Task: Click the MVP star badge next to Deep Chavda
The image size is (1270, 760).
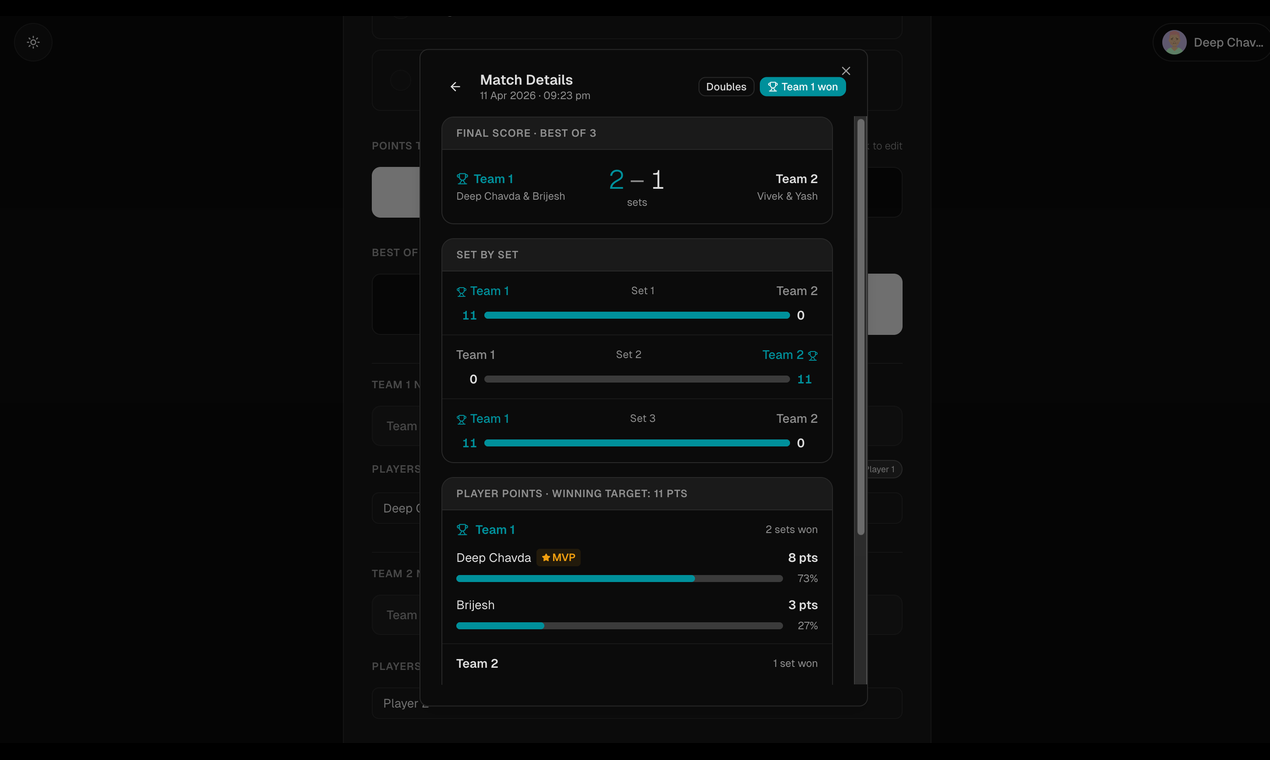Action: [x=558, y=557]
